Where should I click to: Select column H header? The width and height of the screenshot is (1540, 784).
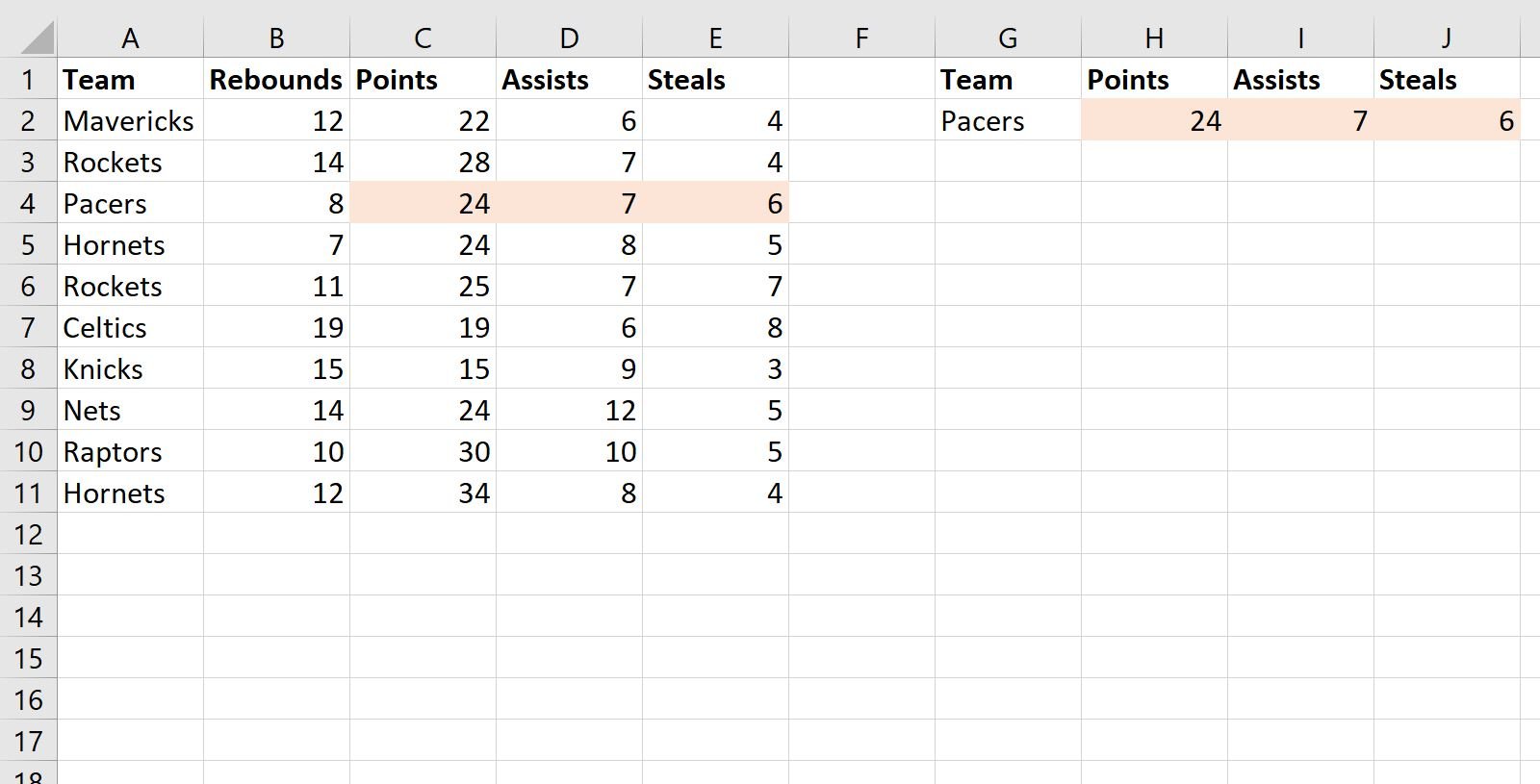[x=1154, y=38]
